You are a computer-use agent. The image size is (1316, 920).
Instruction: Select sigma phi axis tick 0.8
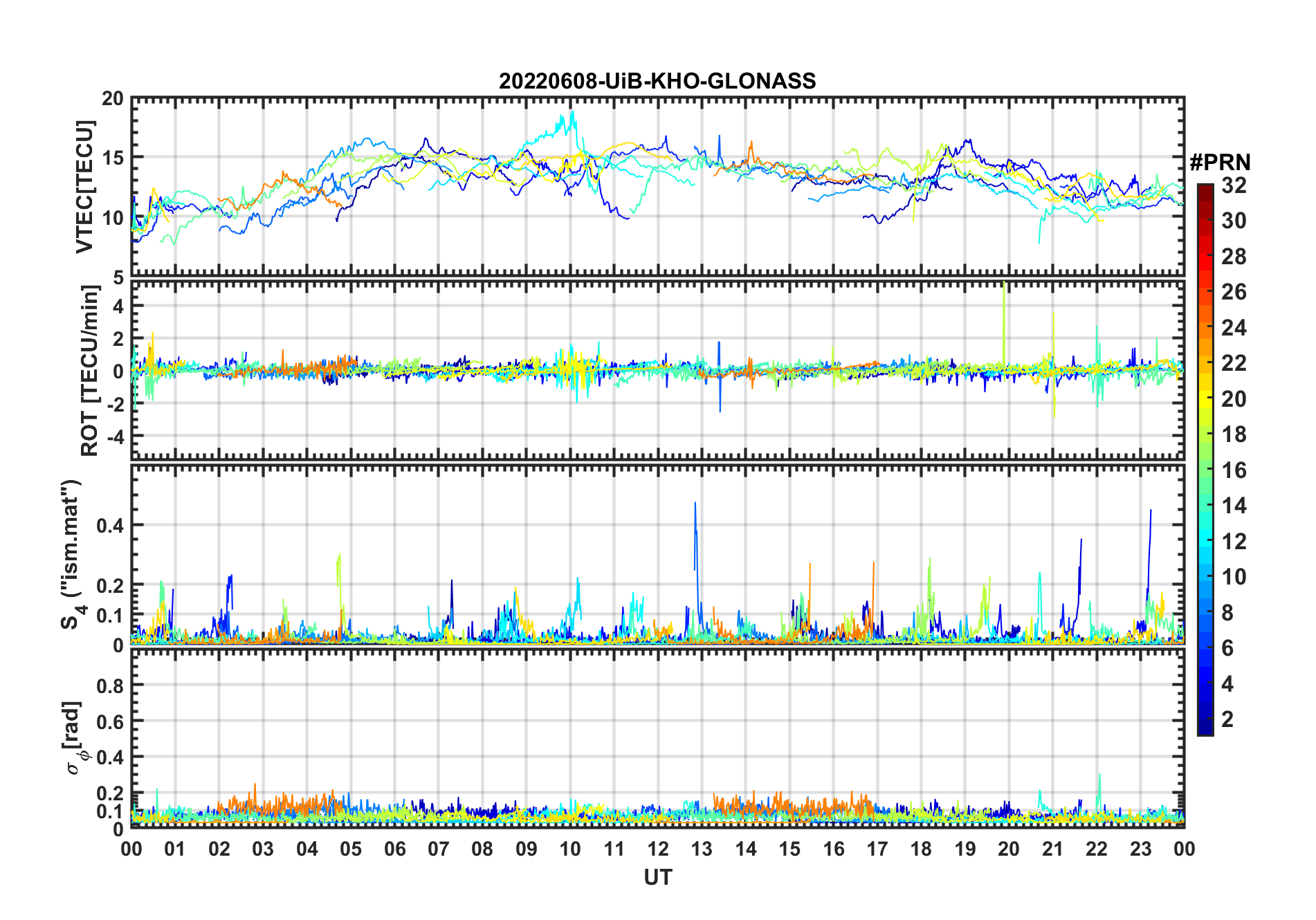(111, 686)
